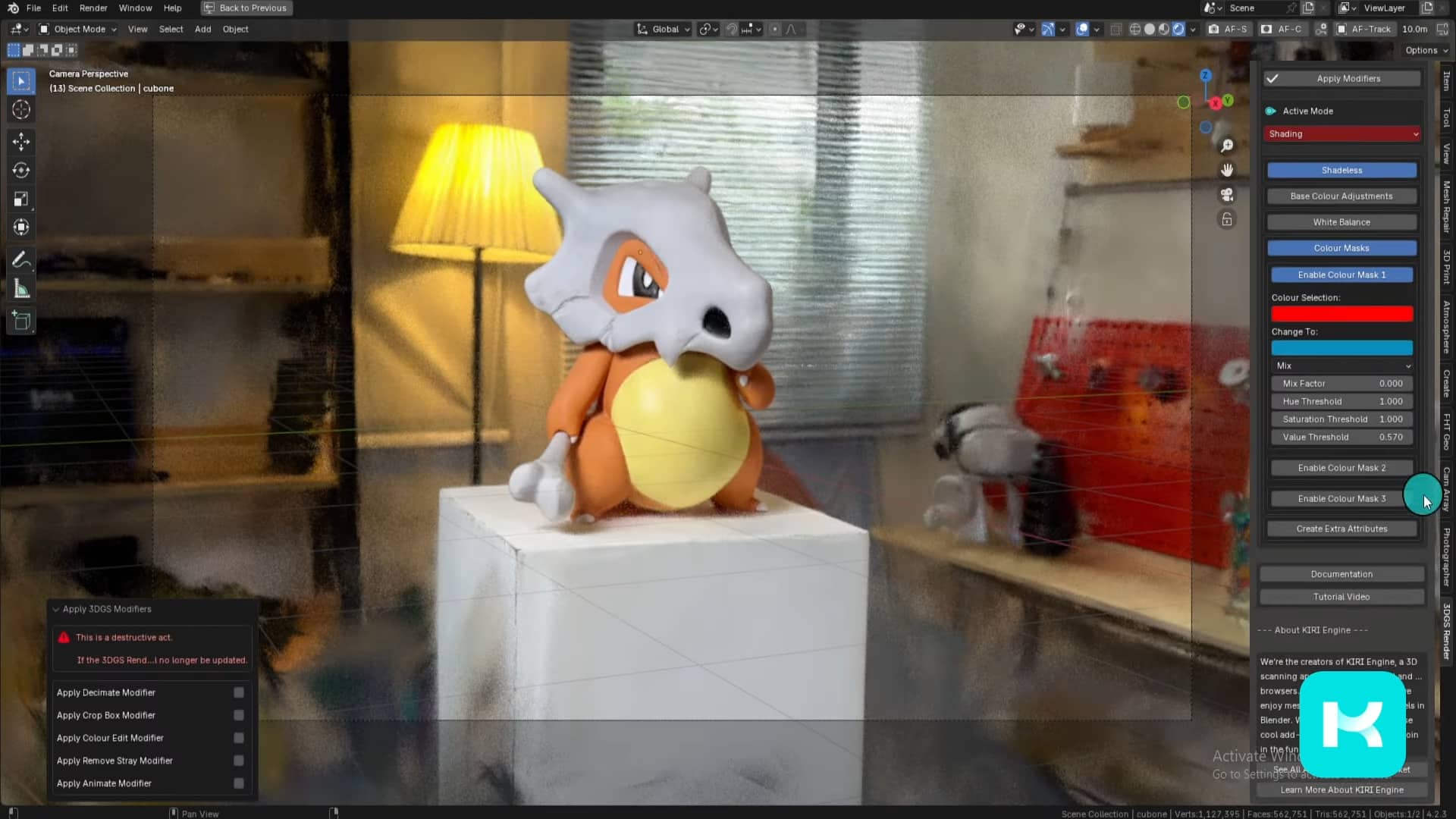Click the Enable Colour Mask 2 button
The width and height of the screenshot is (1456, 819).
[x=1341, y=468]
